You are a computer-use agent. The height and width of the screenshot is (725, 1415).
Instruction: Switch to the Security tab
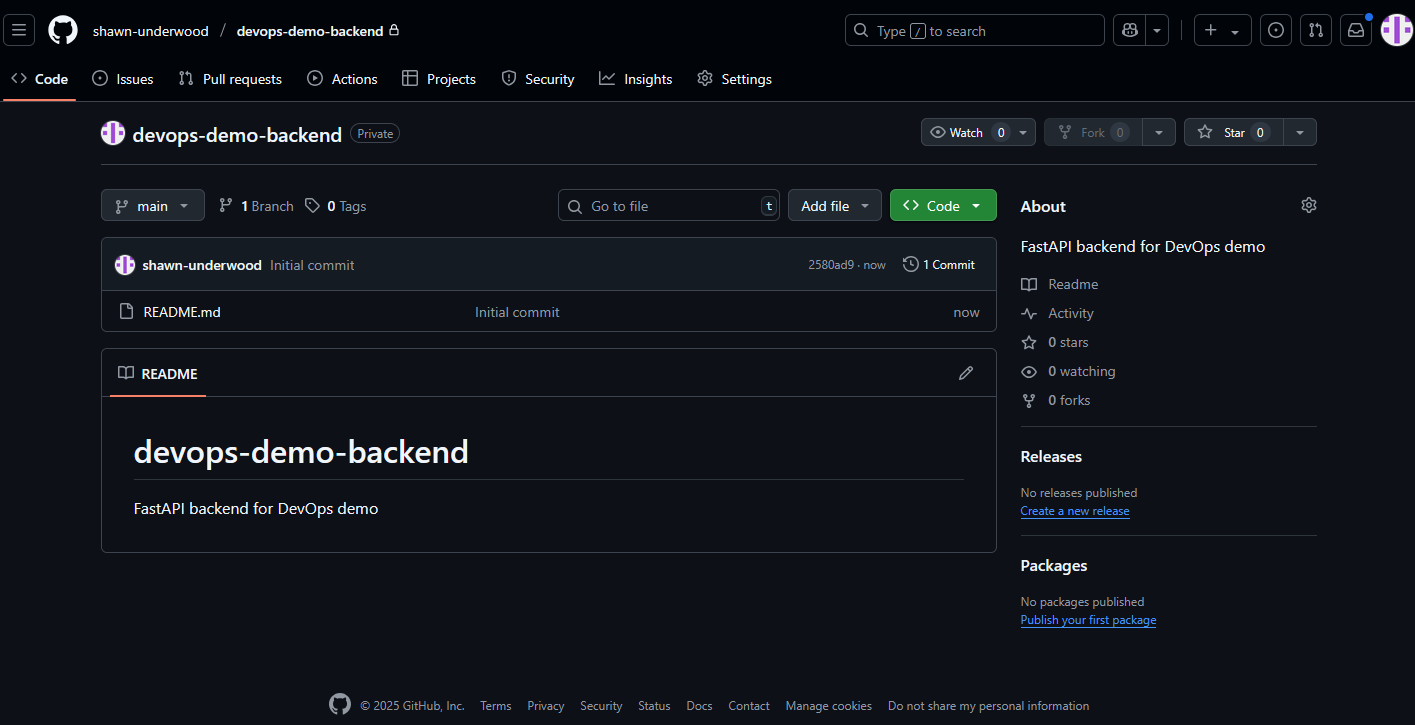[x=538, y=79]
